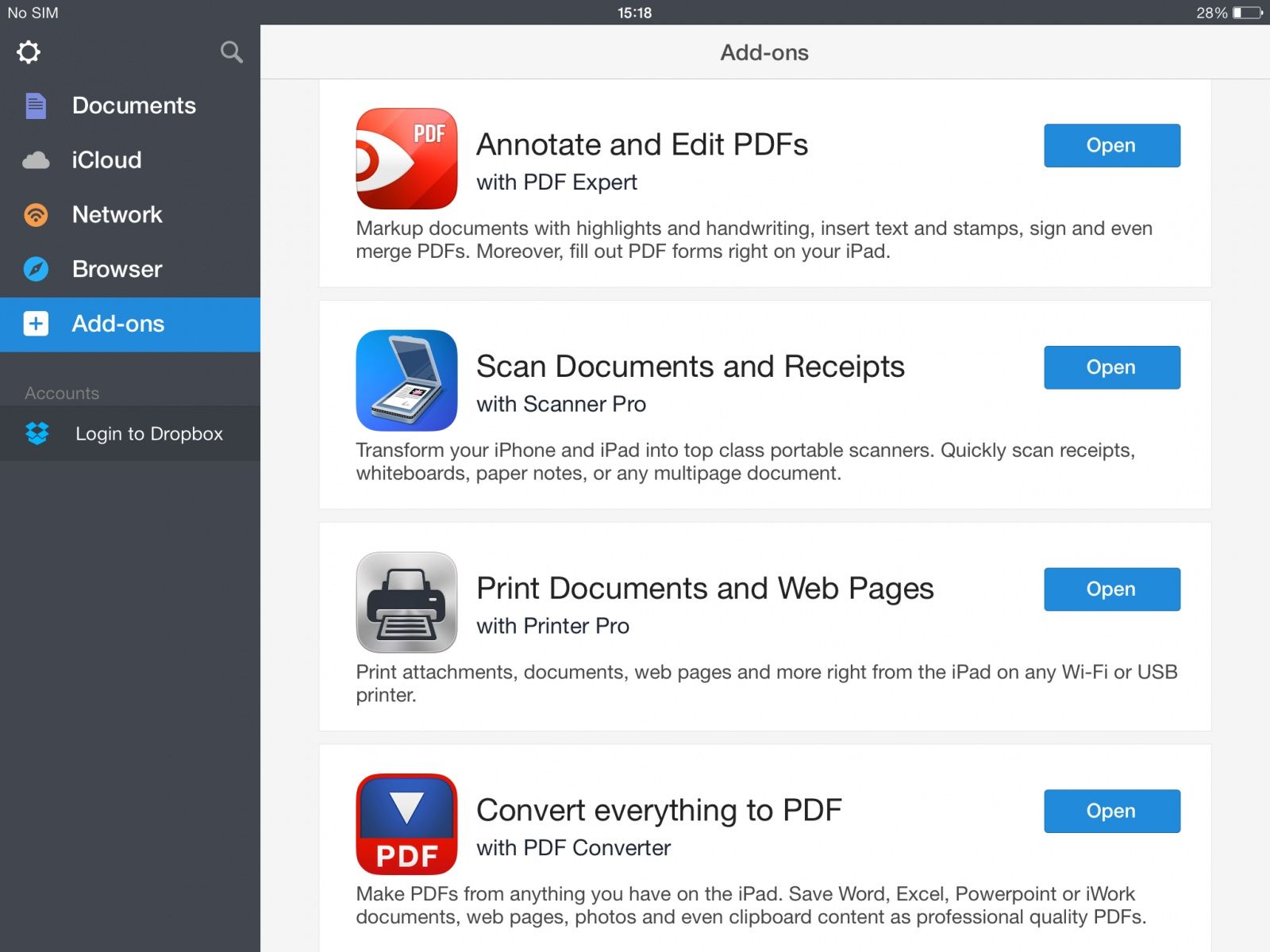The image size is (1270, 952).
Task: Click the 'Convert everything to PDF' title
Action: pos(659,811)
